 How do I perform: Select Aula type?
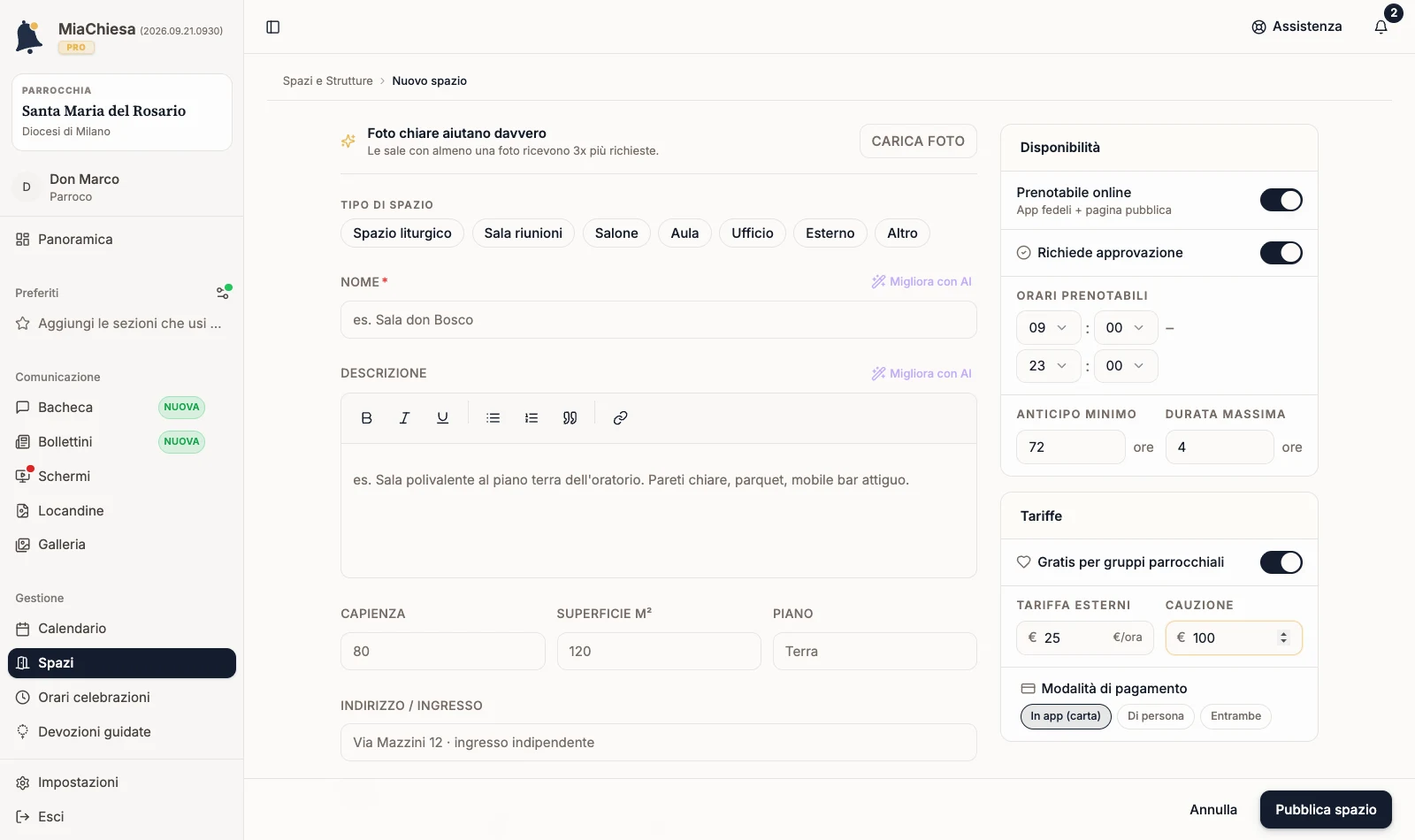tap(685, 233)
